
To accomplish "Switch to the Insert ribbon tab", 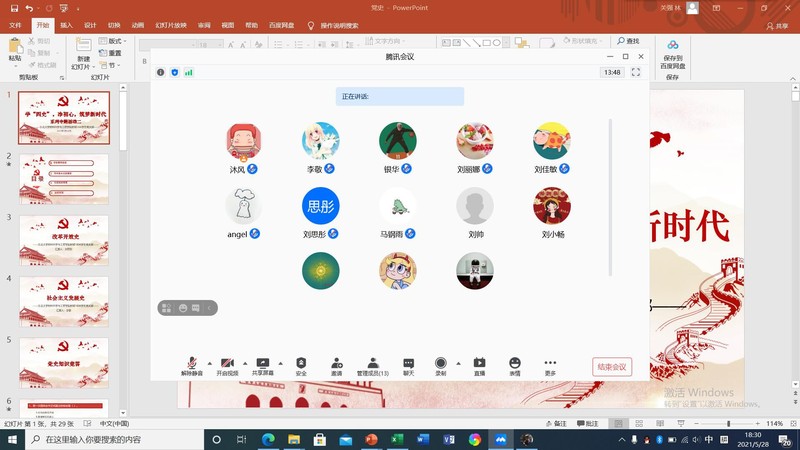I will pyautogui.click(x=66, y=25).
